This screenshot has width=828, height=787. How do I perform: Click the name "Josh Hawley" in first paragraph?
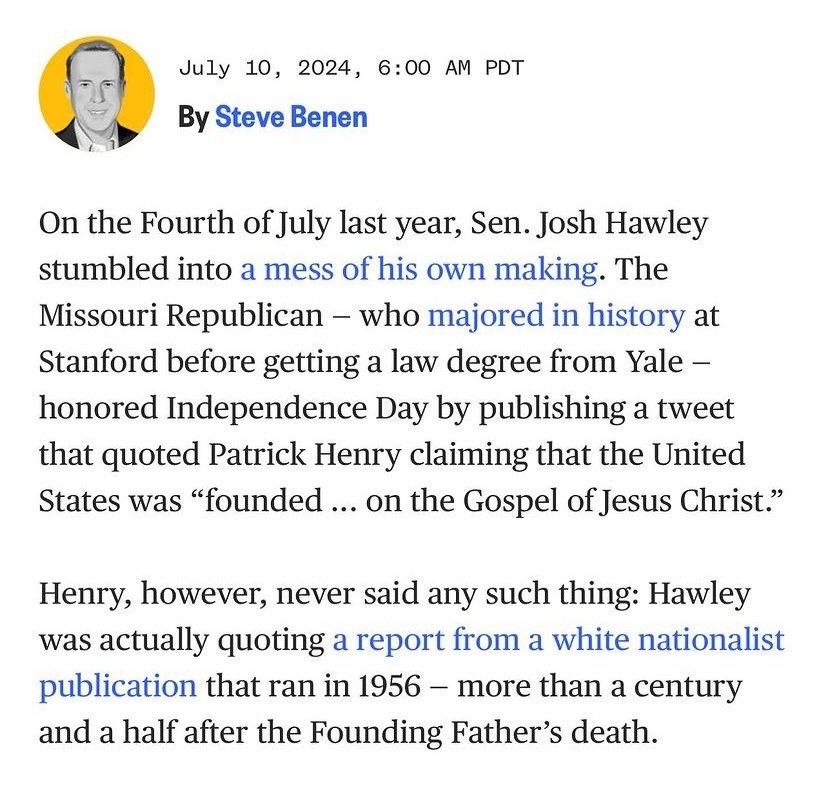(x=622, y=222)
